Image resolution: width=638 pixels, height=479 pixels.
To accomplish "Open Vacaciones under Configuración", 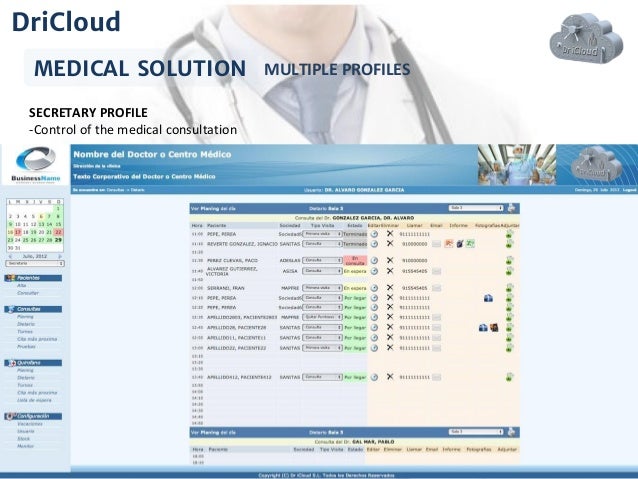I will 30,424.
